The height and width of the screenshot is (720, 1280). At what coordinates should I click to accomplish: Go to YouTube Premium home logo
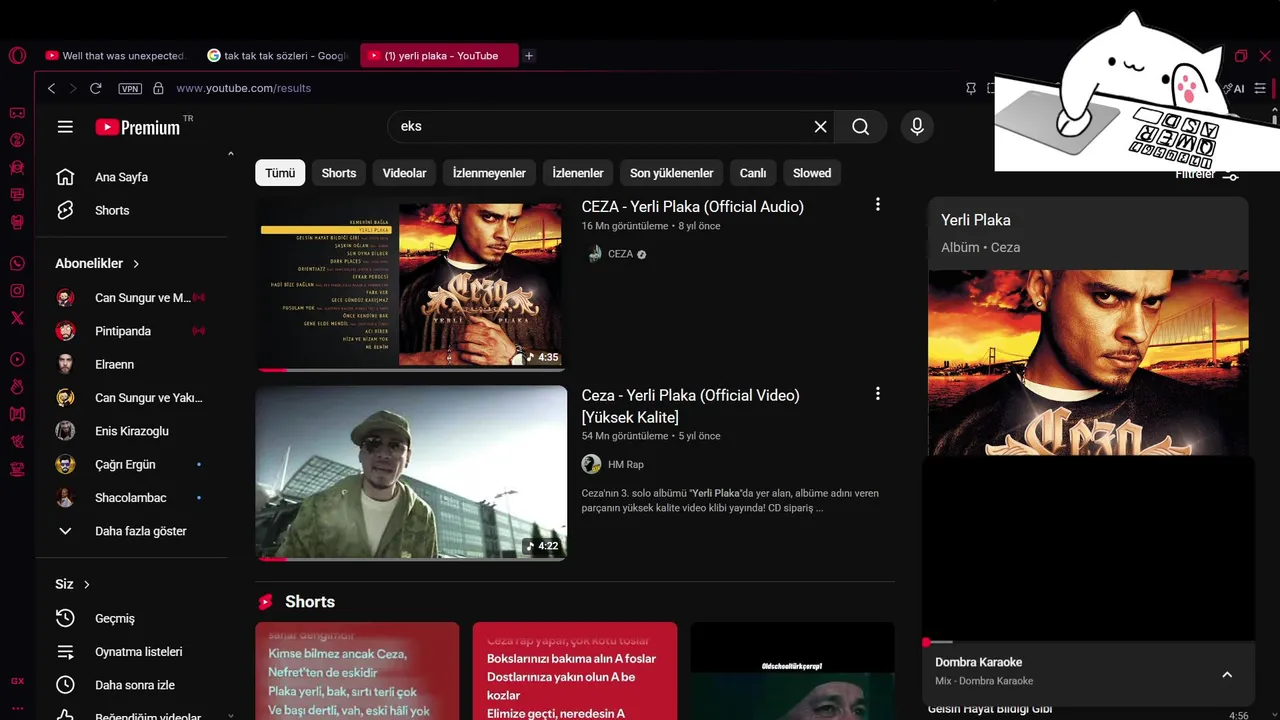[138, 127]
